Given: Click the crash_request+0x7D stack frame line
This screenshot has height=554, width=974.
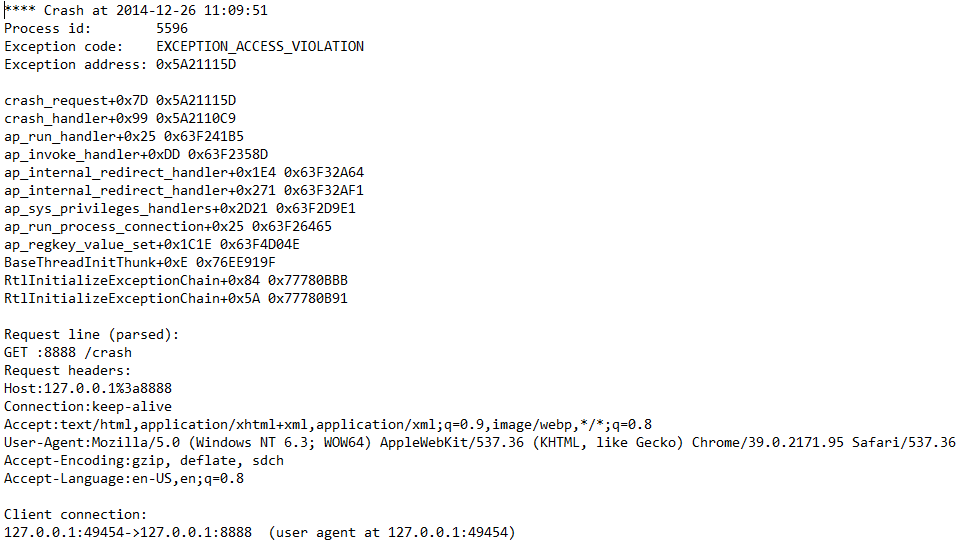Looking at the screenshot, I should (120, 101).
